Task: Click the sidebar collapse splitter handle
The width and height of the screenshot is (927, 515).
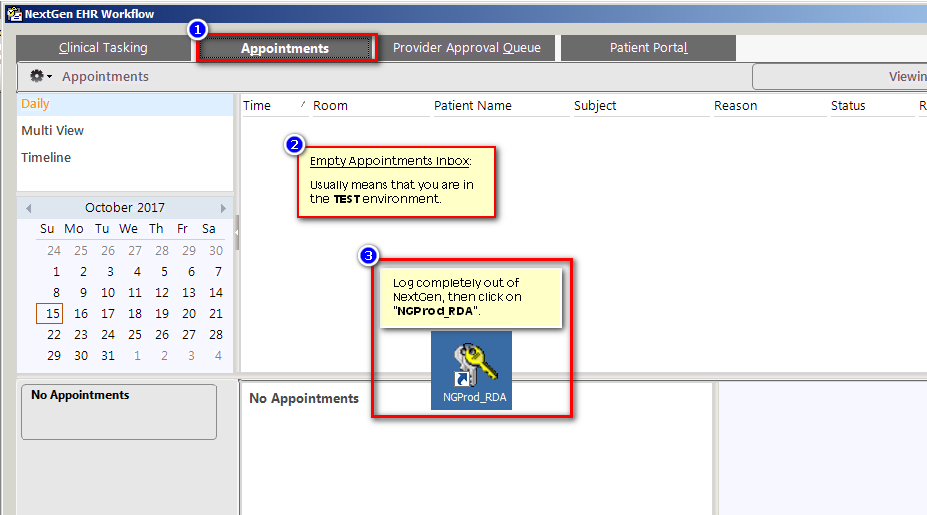Action: point(237,232)
